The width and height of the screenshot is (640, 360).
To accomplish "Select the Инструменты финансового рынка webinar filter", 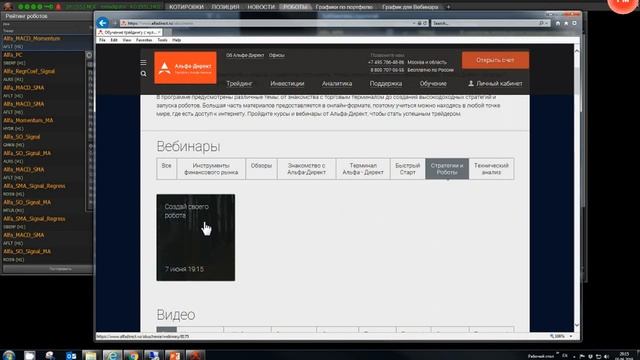I will [x=211, y=169].
